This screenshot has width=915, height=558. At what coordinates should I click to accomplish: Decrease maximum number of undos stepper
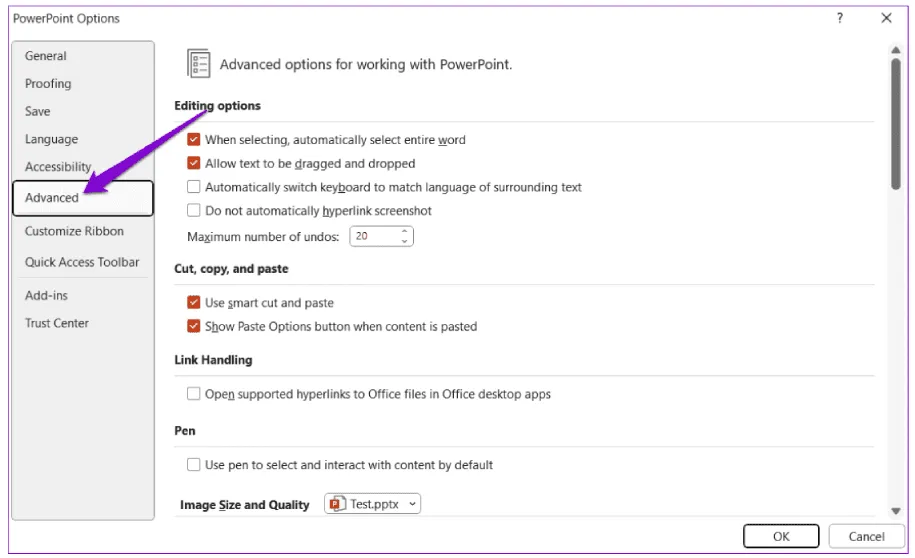point(404,241)
